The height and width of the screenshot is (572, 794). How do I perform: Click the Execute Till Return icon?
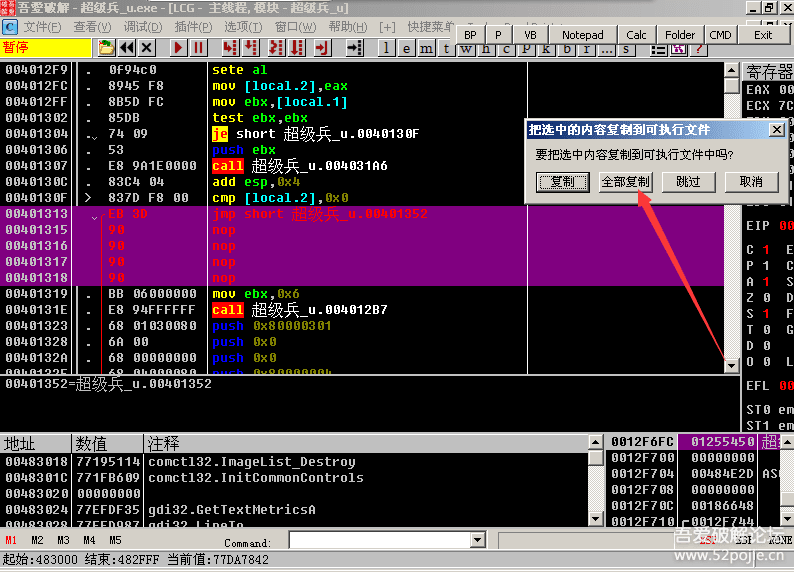[x=322, y=48]
